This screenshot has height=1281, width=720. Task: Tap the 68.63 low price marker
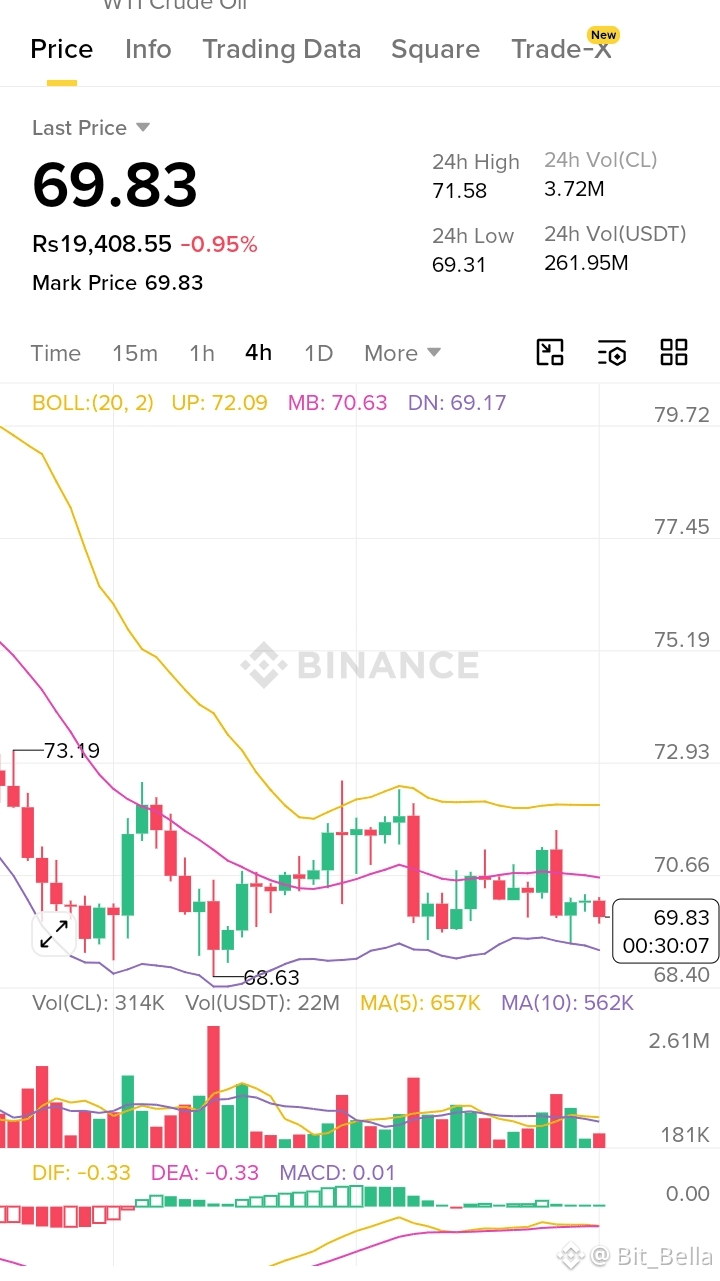[272, 977]
